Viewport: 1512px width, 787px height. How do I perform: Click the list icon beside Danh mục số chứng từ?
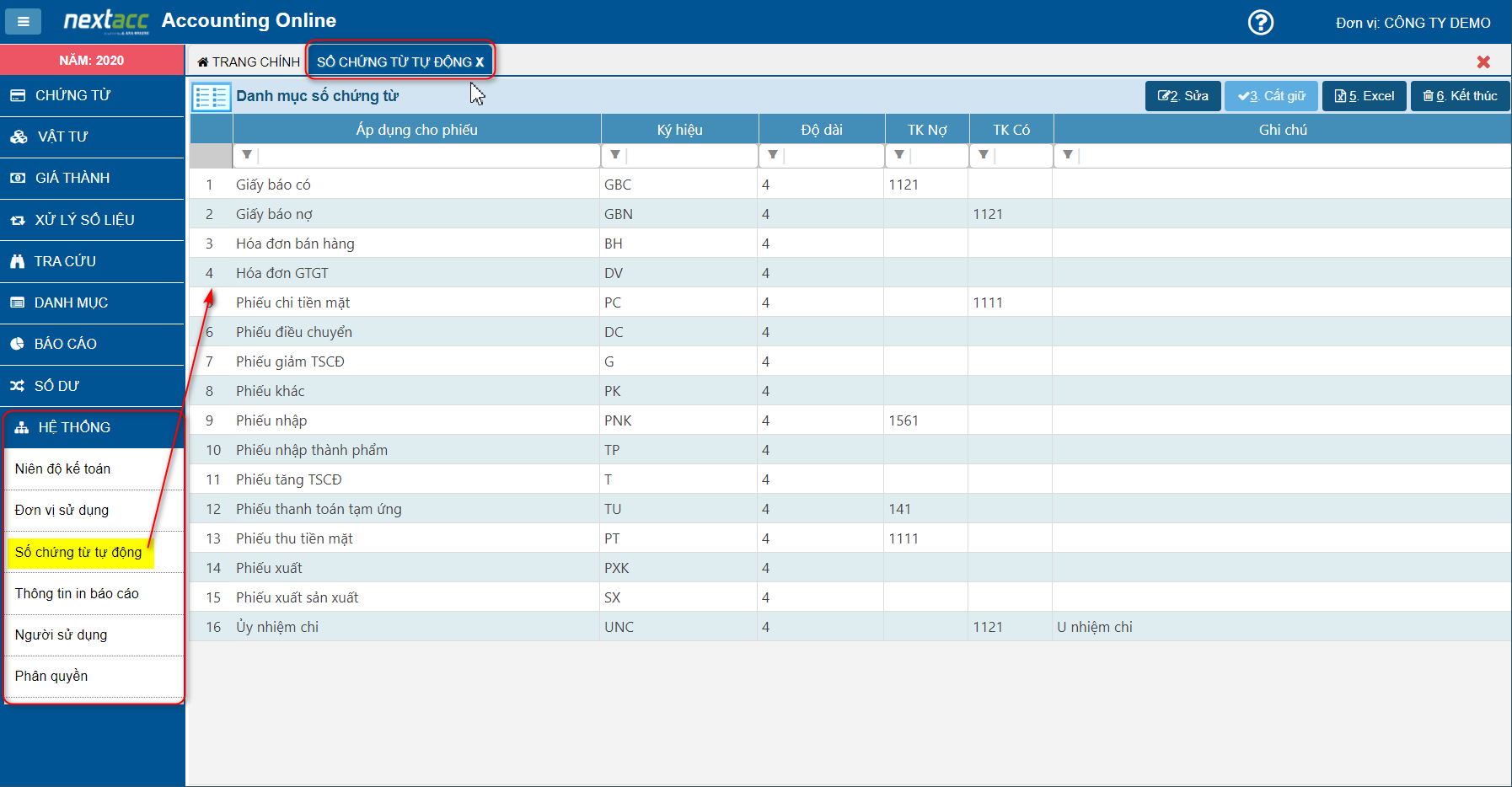(x=211, y=97)
